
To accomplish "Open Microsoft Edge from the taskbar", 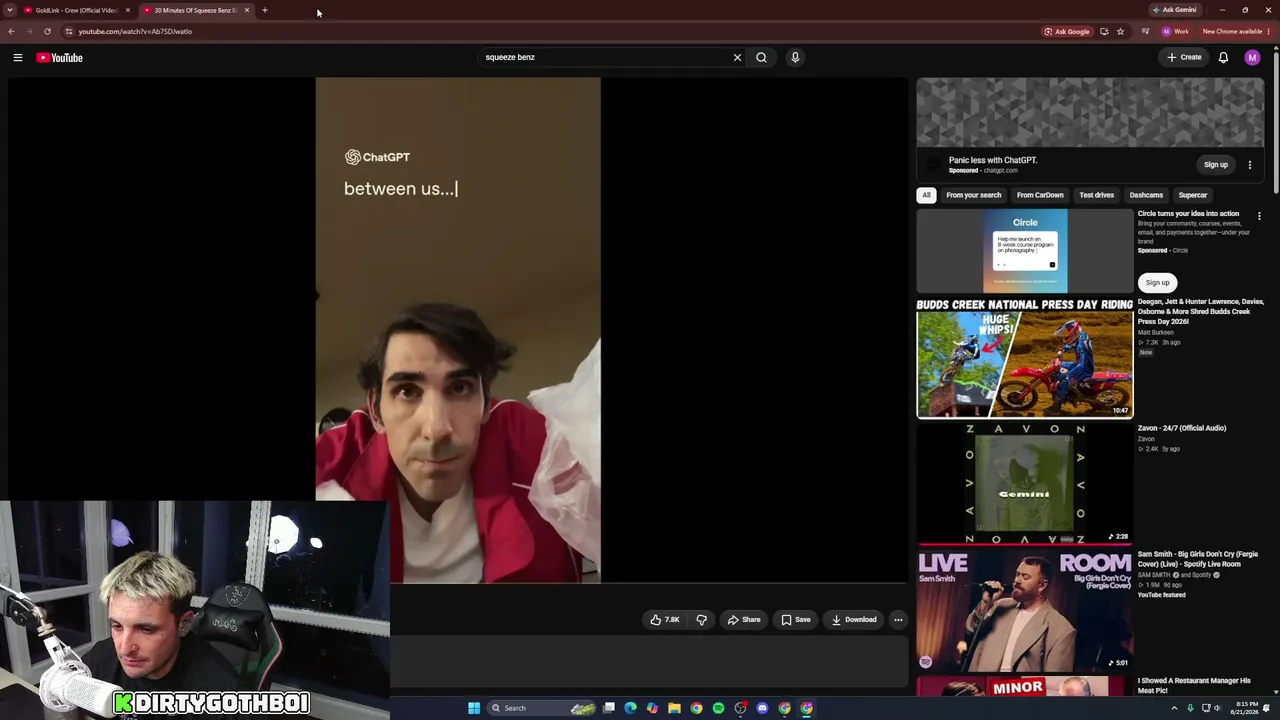I will point(630,708).
